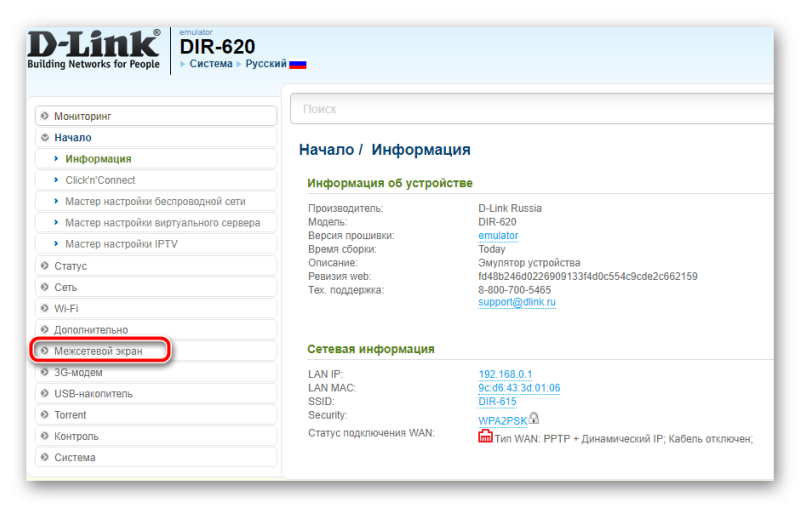Open the Контроль menu section

pyautogui.click(x=156, y=437)
